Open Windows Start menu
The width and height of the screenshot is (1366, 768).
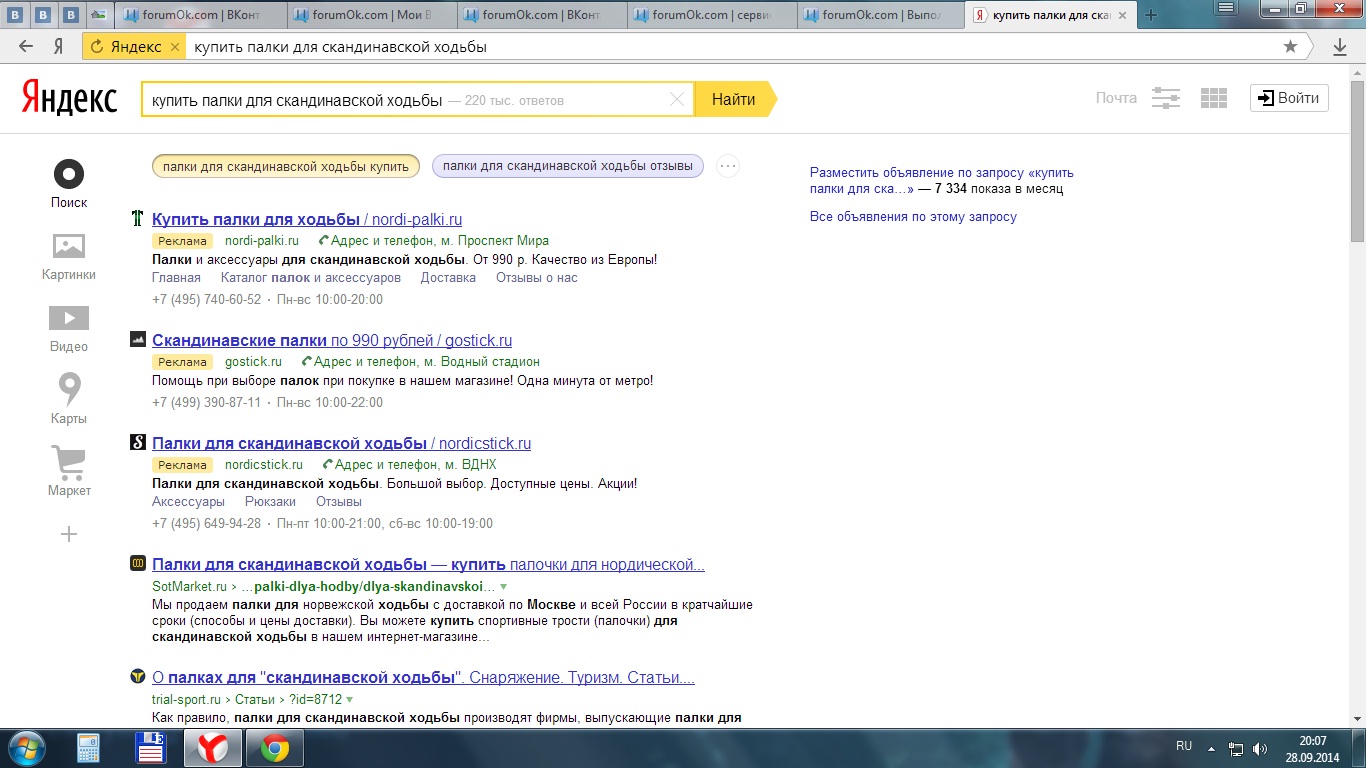coord(25,748)
